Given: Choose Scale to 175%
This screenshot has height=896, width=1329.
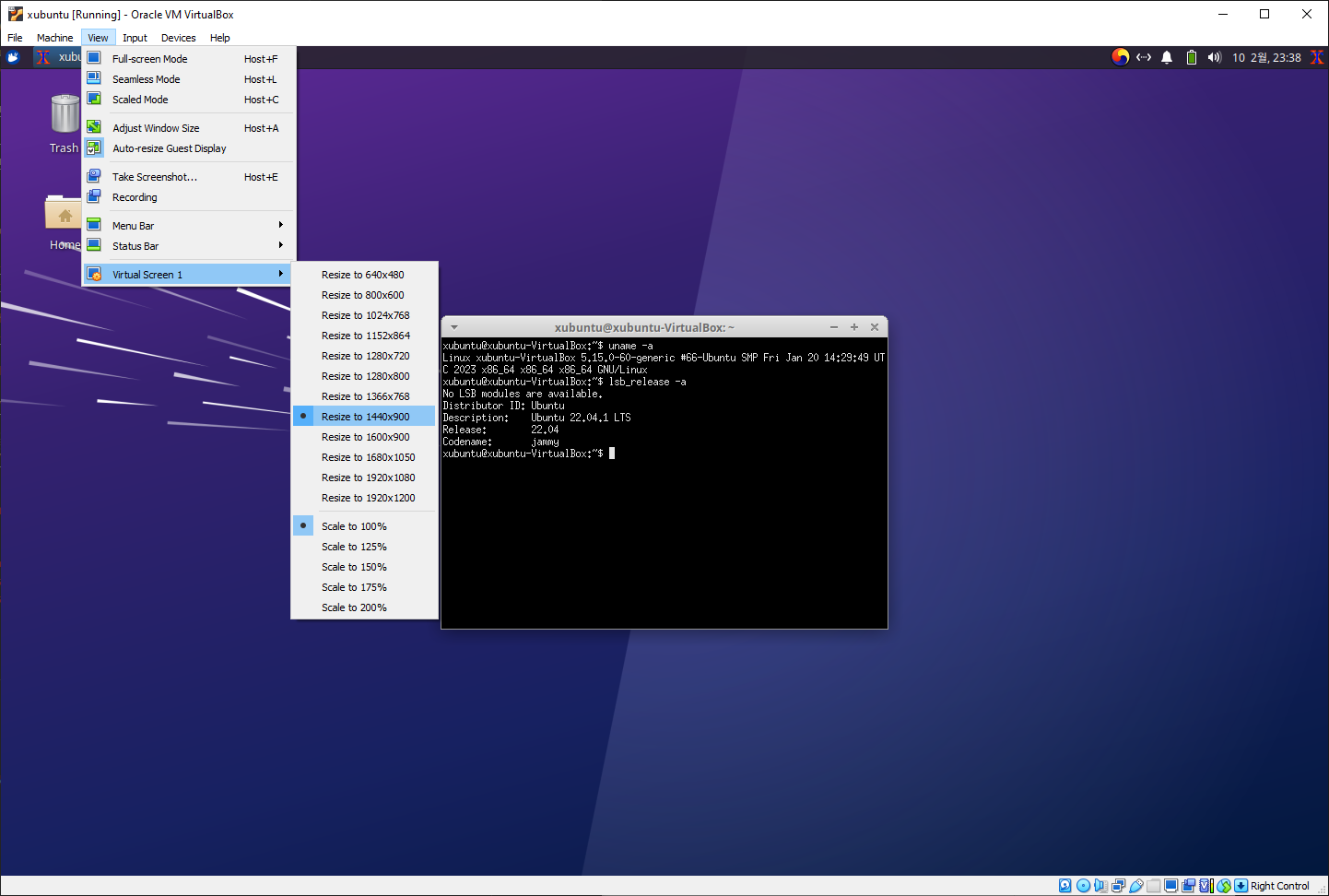Looking at the screenshot, I should coord(364,587).
